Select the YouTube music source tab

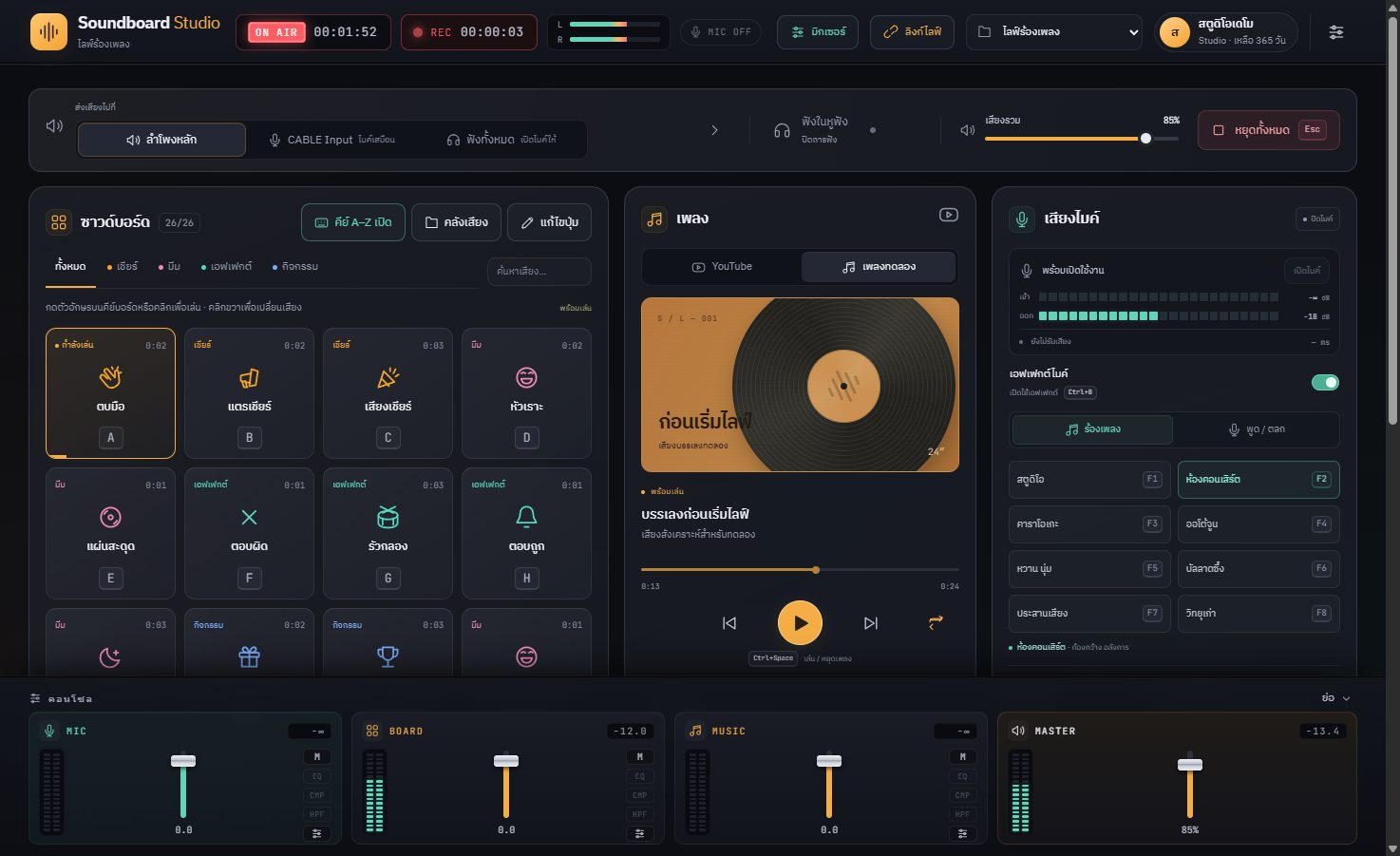722,267
